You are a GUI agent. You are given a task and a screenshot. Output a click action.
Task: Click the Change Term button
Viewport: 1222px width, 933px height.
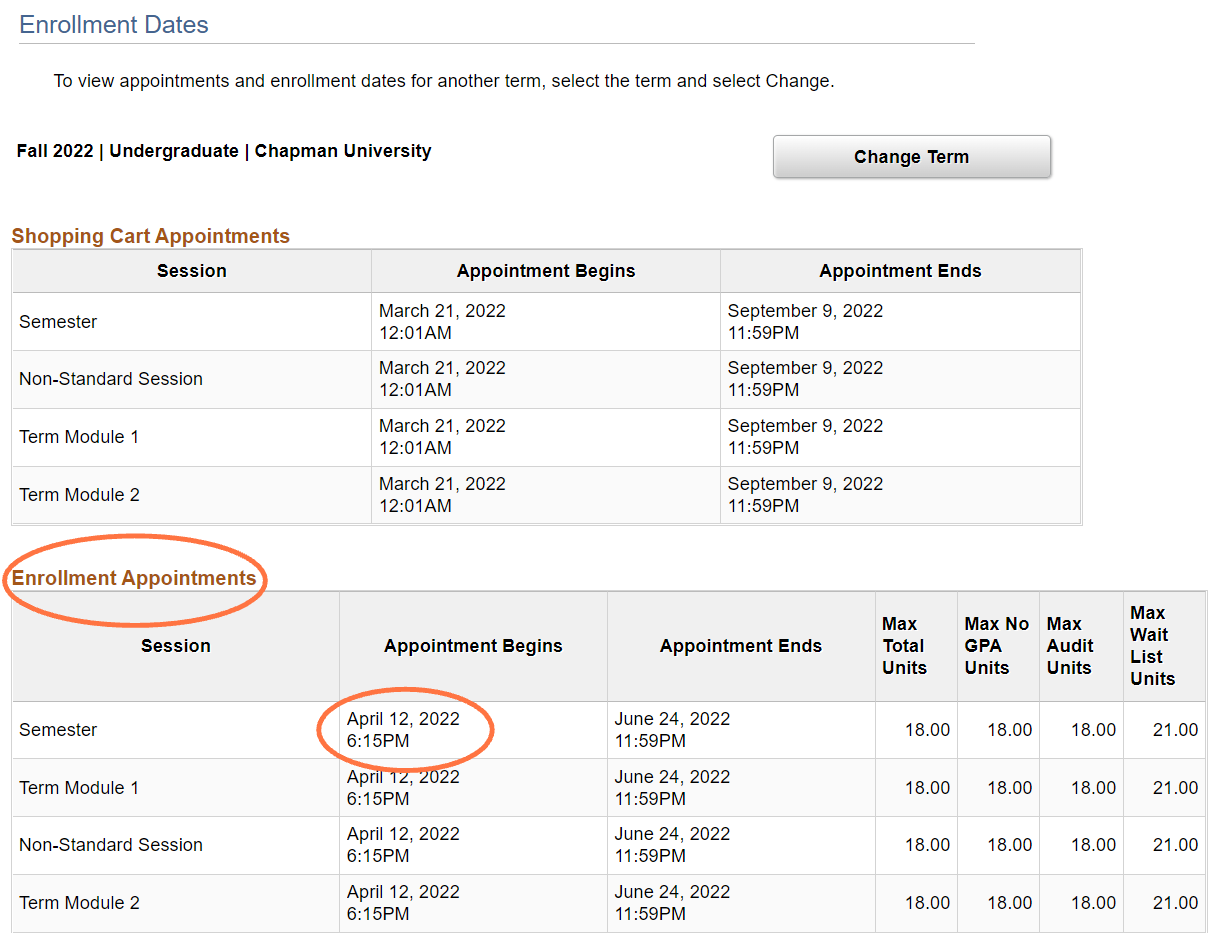click(911, 157)
